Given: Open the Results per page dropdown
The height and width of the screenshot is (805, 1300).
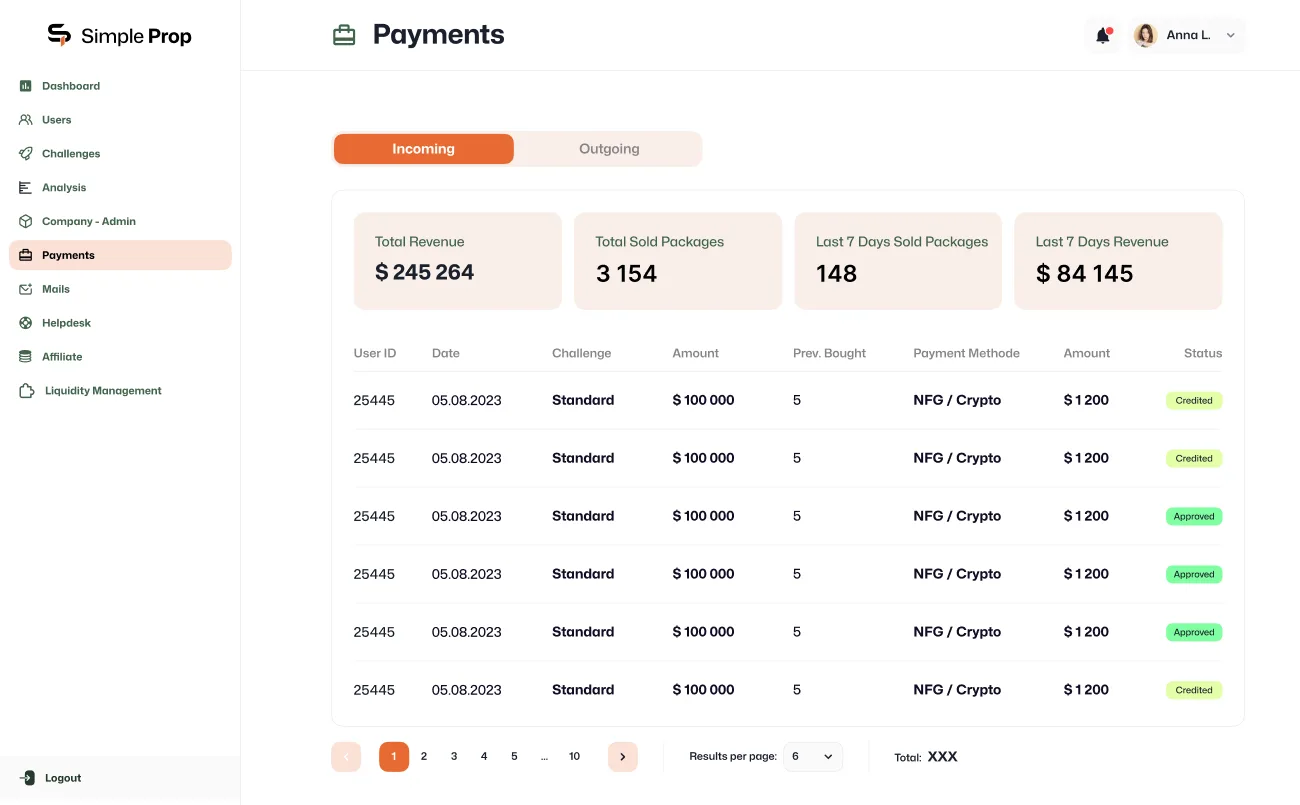Looking at the screenshot, I should pos(813,757).
